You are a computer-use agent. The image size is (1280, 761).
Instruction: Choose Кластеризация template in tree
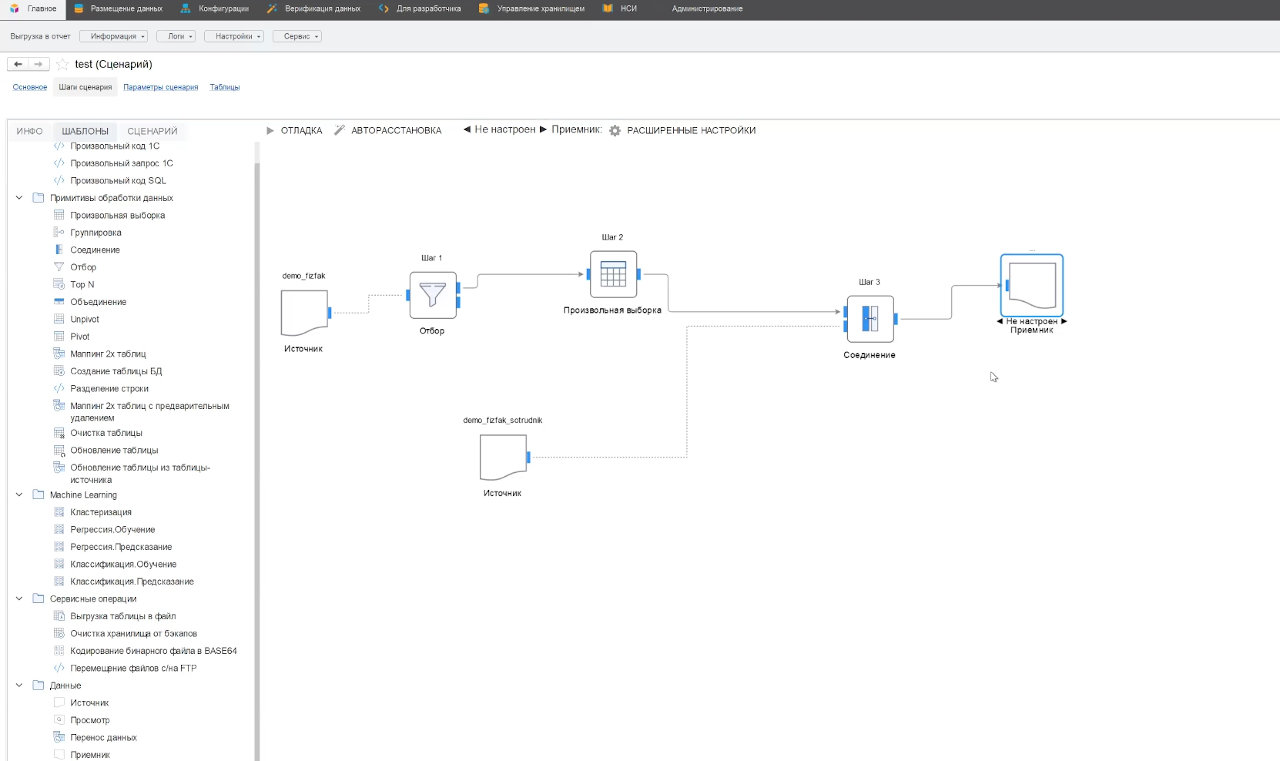coord(100,512)
